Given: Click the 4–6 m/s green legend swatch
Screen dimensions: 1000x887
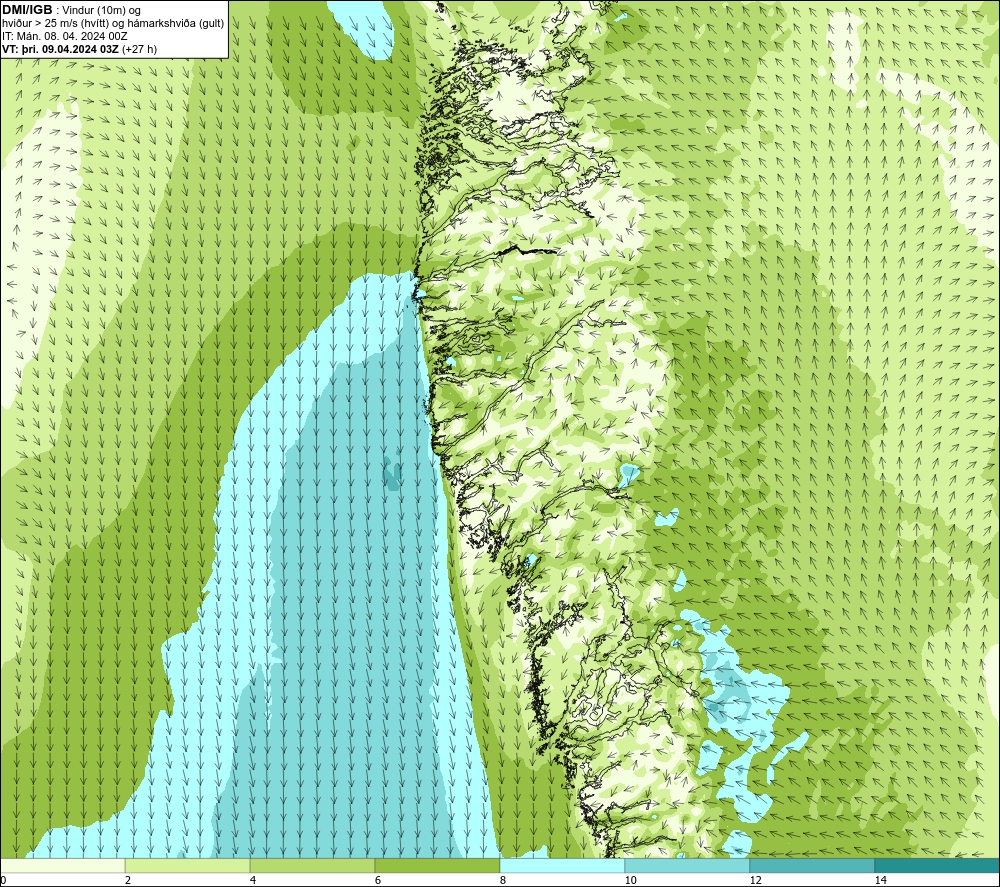Looking at the screenshot, I should click(x=312, y=865).
